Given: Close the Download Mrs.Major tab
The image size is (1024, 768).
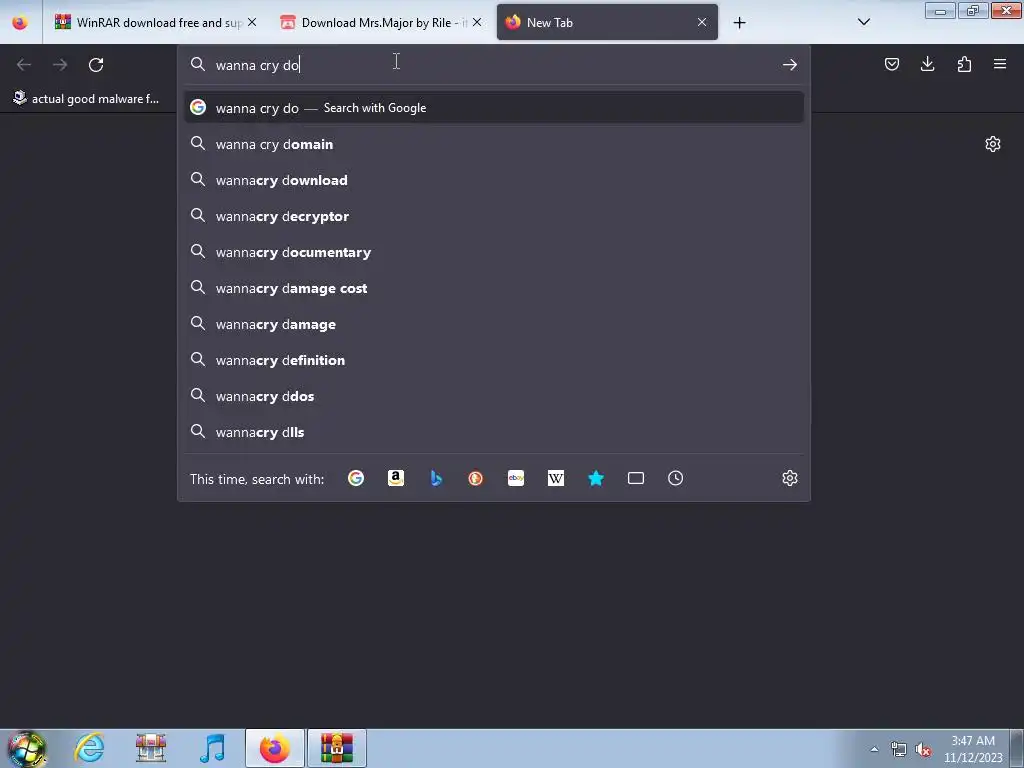Looking at the screenshot, I should point(477,22).
